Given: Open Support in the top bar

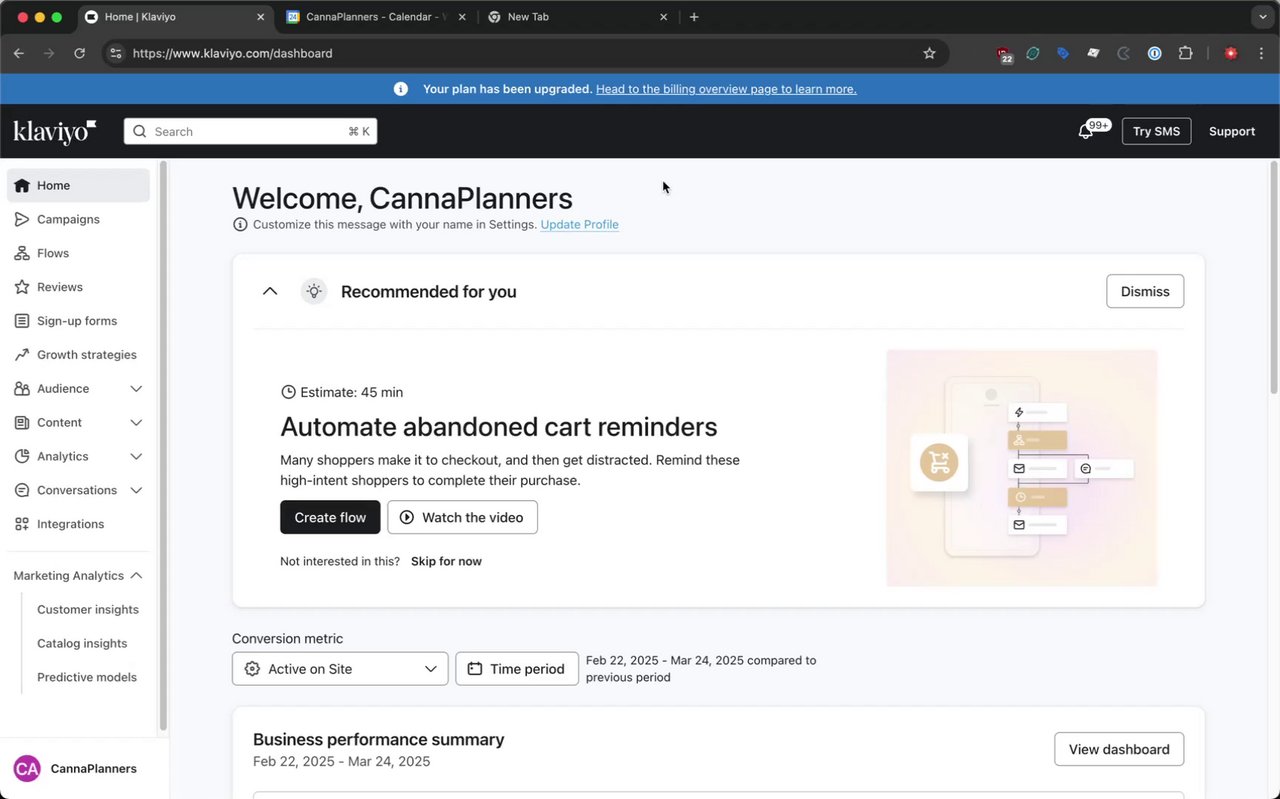Looking at the screenshot, I should click(x=1232, y=131).
